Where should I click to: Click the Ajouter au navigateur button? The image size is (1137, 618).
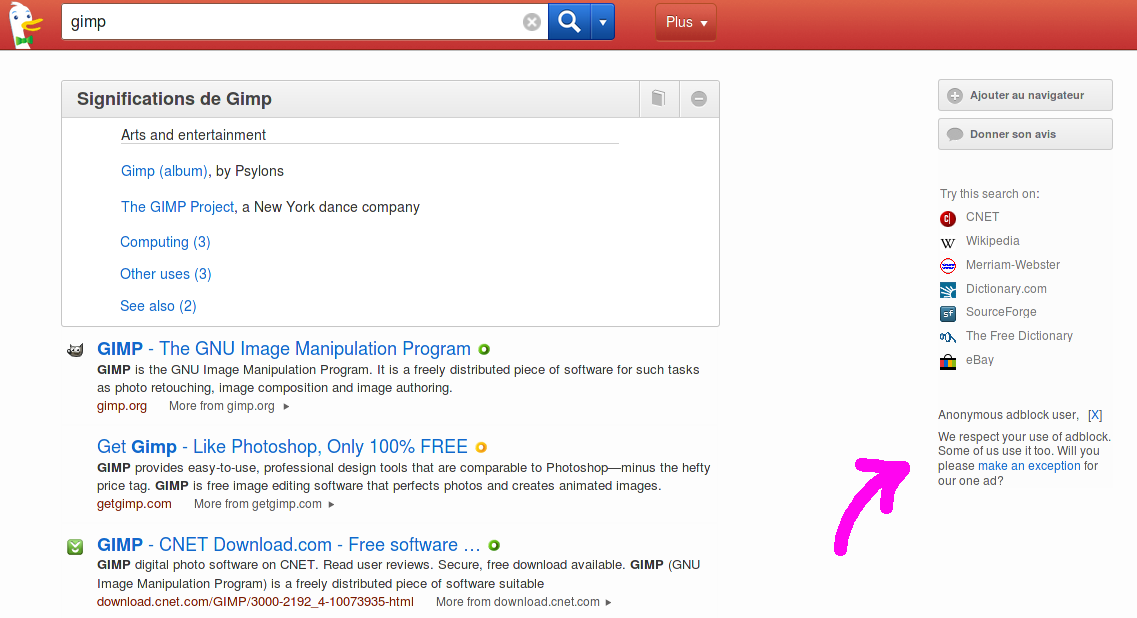pyautogui.click(x=1025, y=95)
